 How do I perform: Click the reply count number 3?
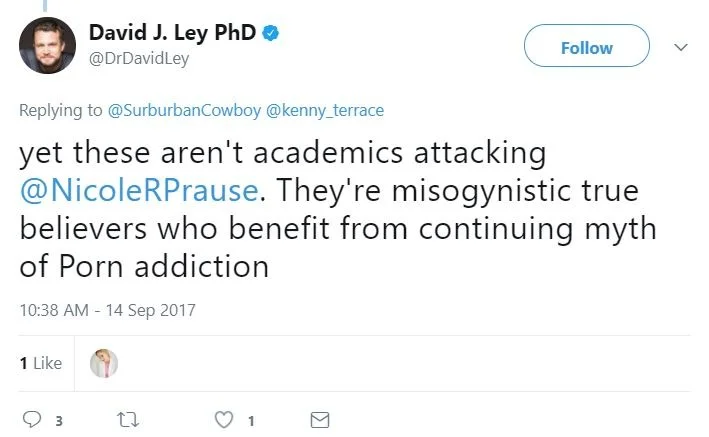point(58,421)
